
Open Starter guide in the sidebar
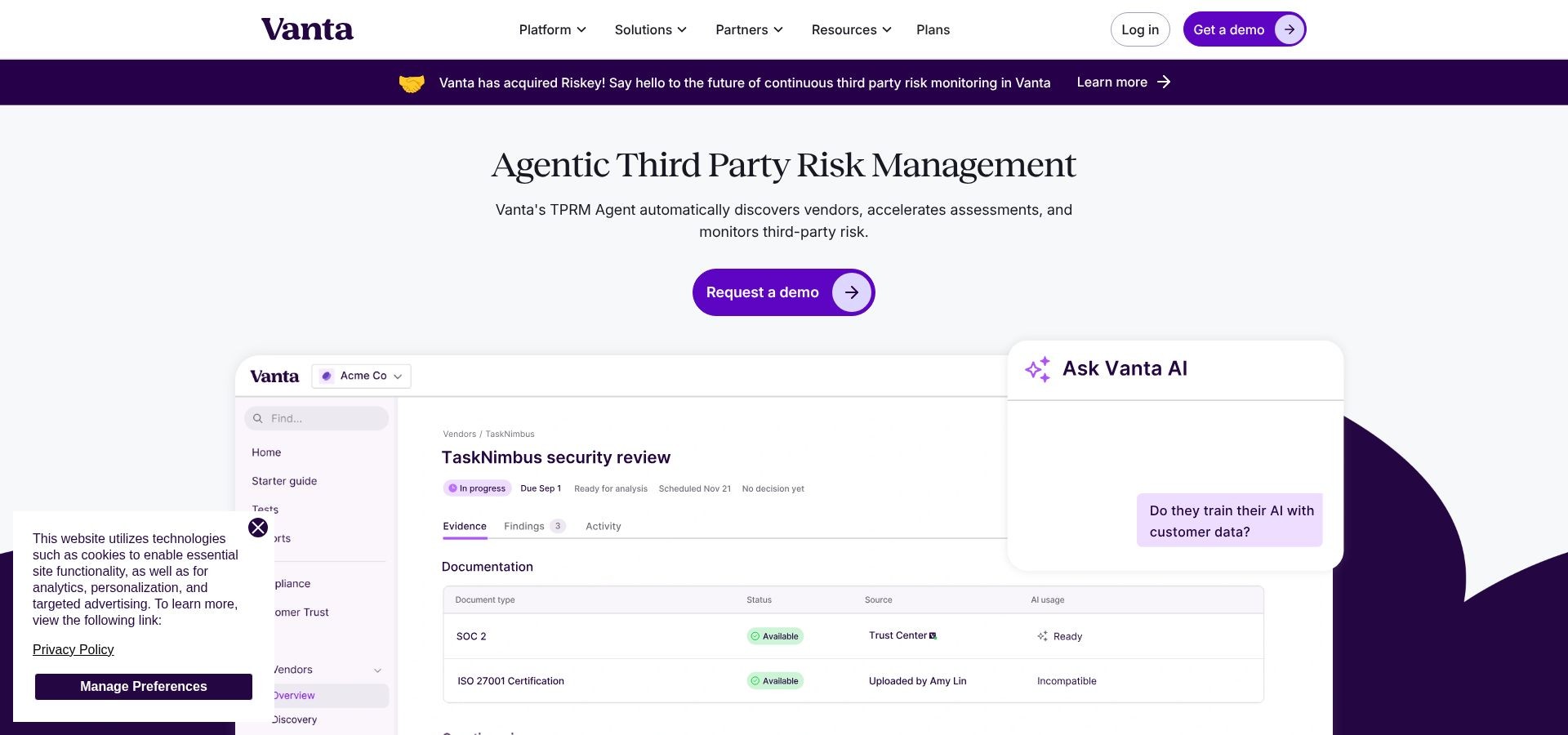point(284,481)
